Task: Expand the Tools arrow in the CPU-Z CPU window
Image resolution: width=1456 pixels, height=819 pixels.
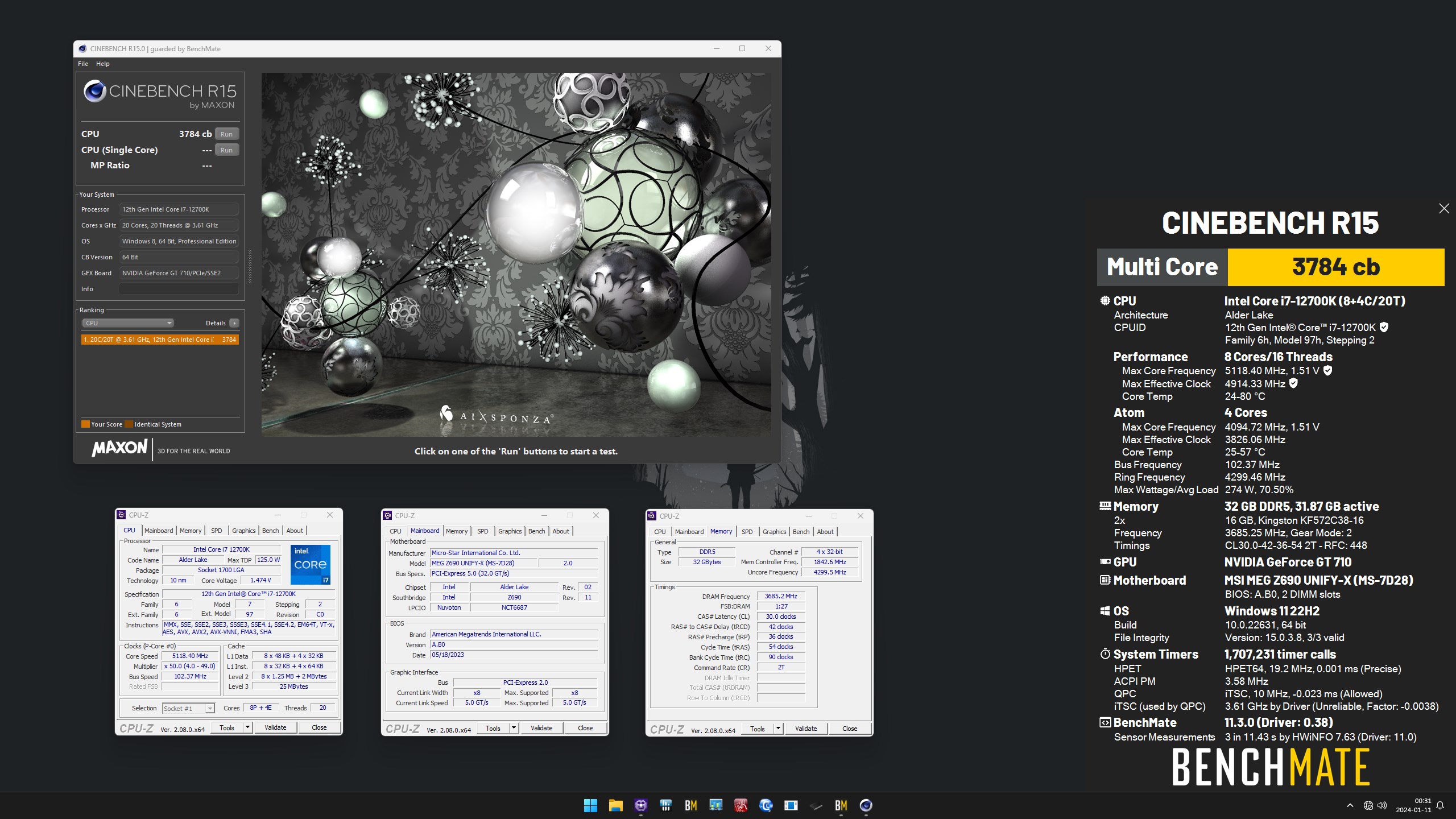Action: 247,727
